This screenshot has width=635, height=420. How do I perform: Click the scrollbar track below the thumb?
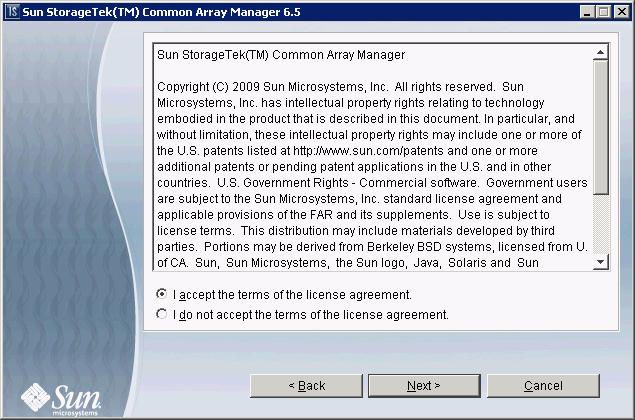click(601, 225)
